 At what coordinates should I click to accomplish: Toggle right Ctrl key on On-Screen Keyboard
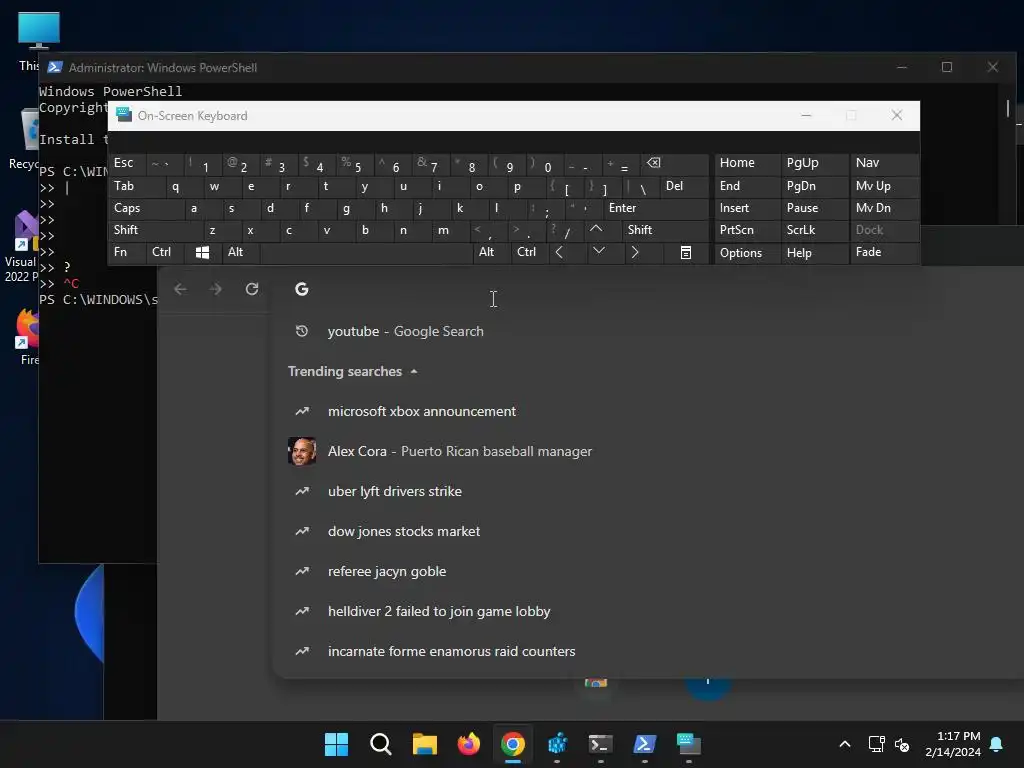click(x=530, y=252)
